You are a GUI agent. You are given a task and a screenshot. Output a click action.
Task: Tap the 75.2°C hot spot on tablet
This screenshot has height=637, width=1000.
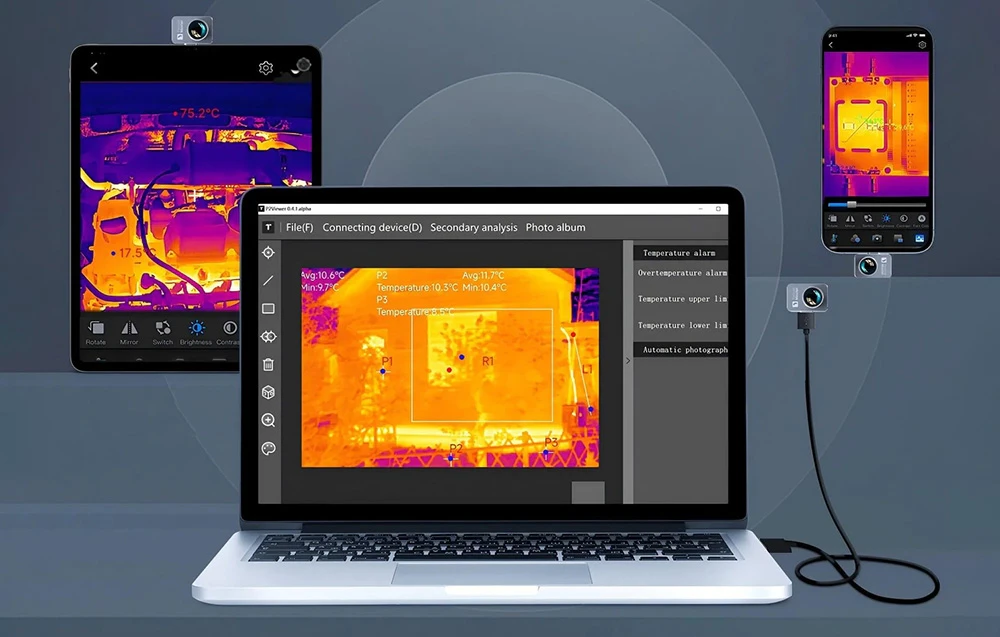click(196, 113)
